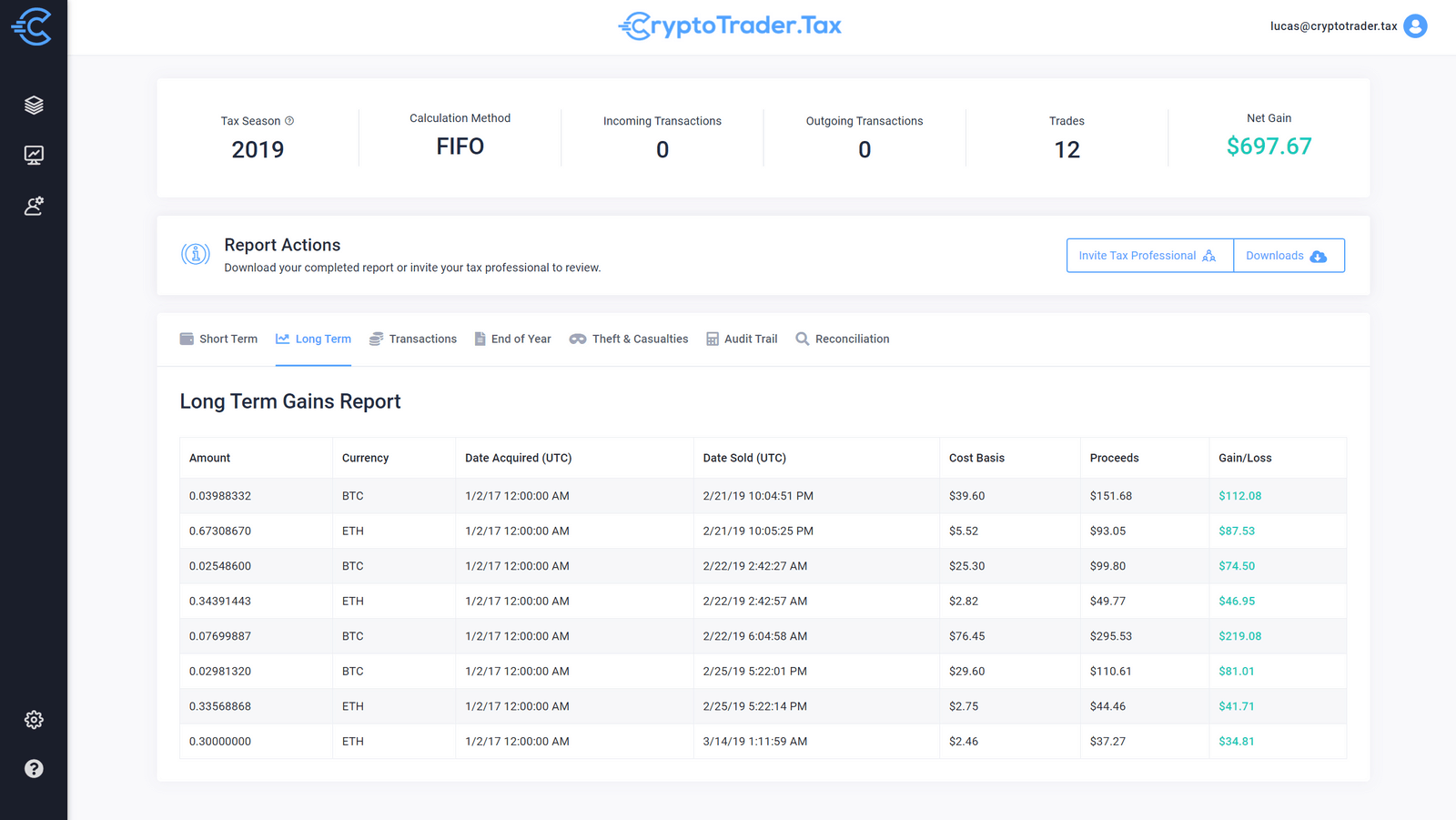Click Invite Tax Professional button
The image size is (1456, 820).
coord(1150,256)
